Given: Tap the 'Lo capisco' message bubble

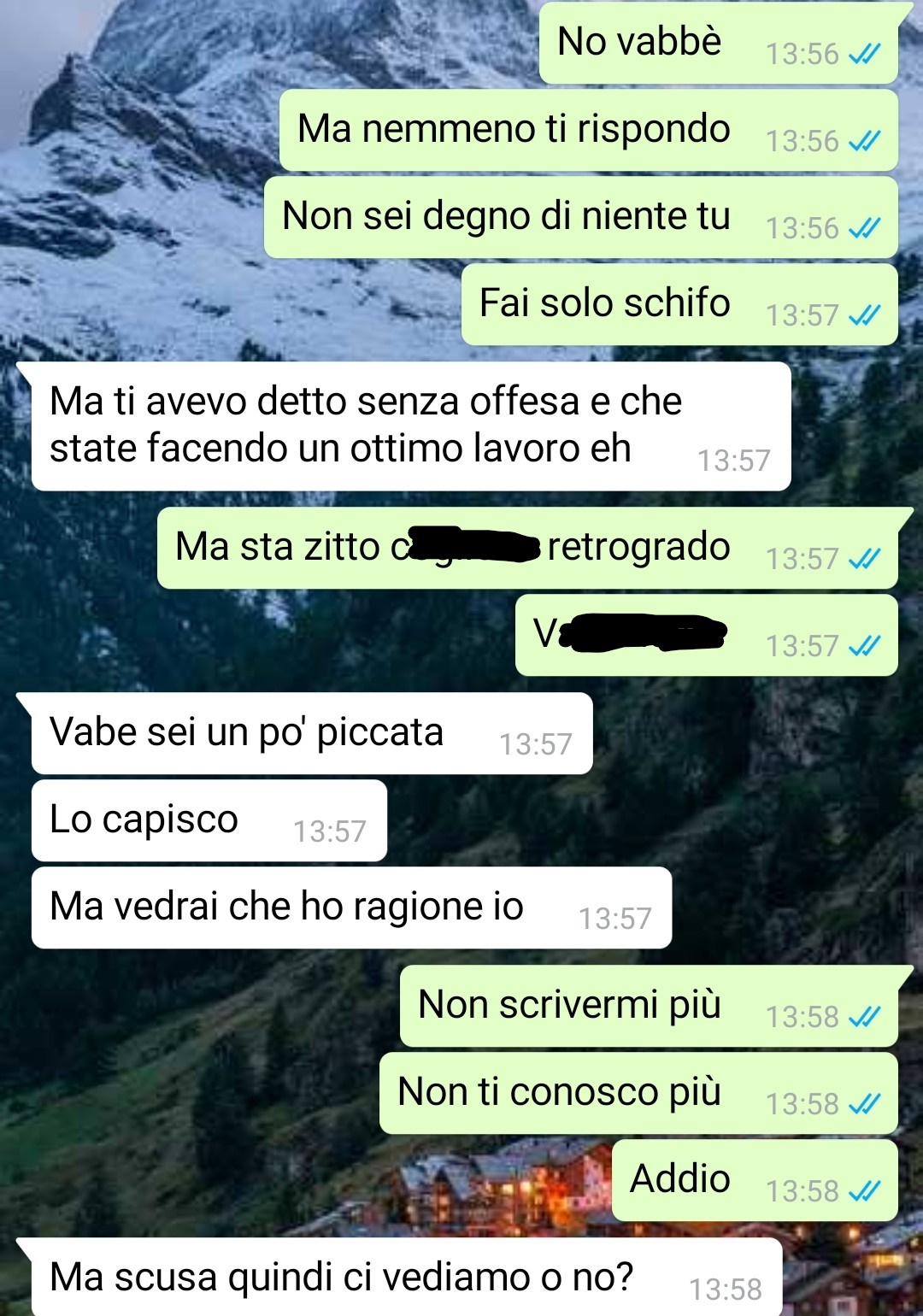Looking at the screenshot, I should (209, 820).
